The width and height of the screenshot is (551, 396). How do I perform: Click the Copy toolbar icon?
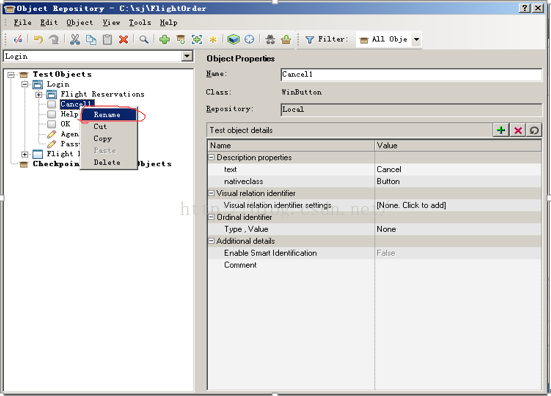91,39
